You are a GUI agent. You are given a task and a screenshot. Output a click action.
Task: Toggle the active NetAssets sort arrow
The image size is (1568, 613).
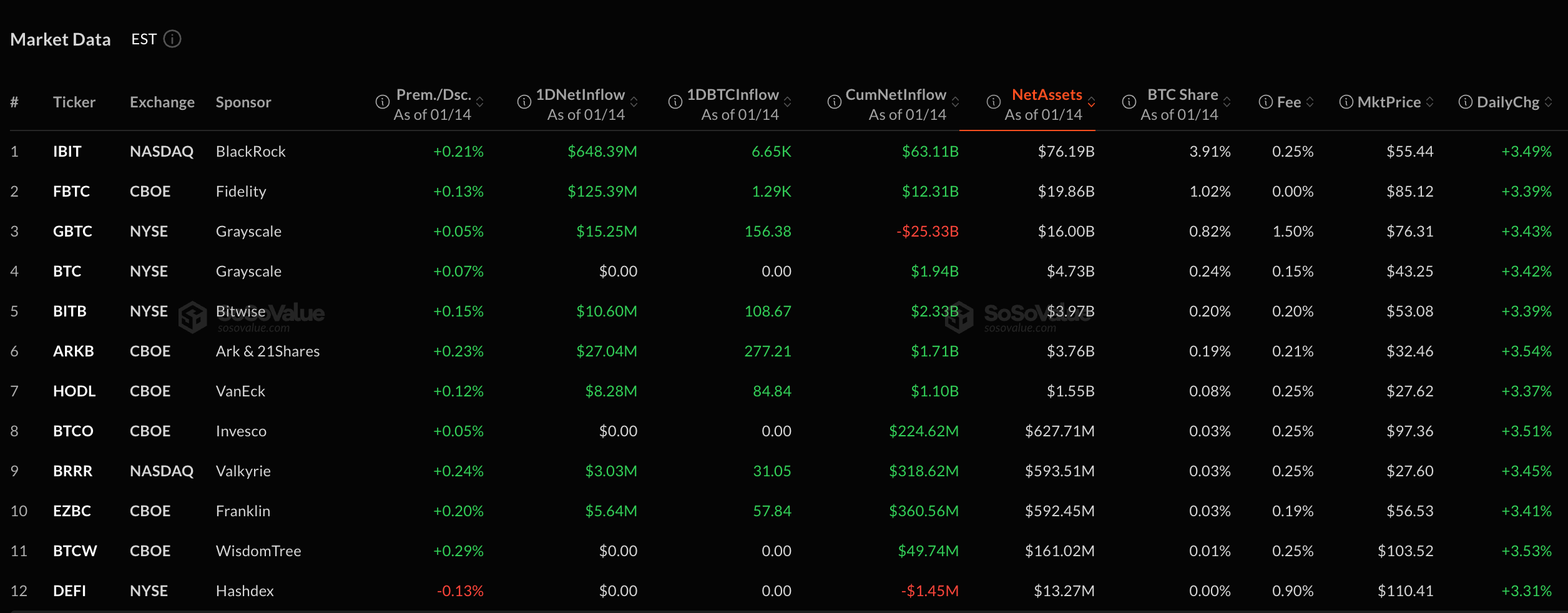click(1091, 102)
